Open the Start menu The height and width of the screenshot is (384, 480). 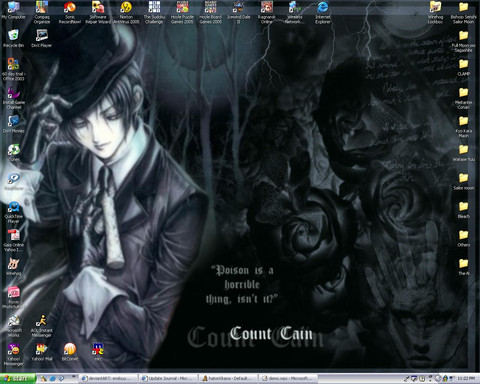click(x=17, y=378)
